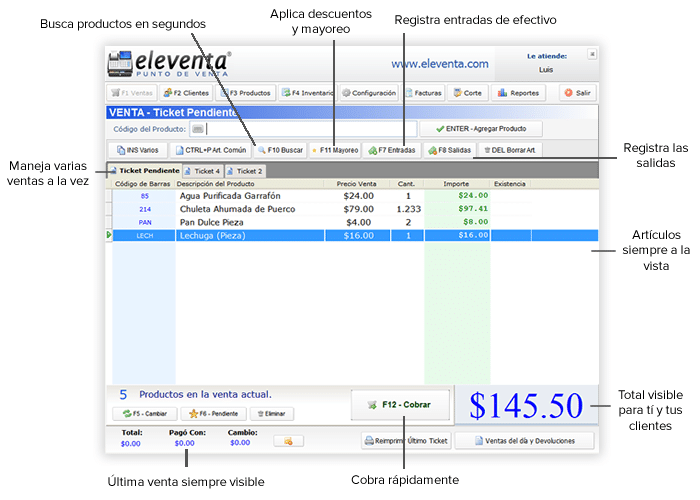This screenshot has height=500, width=700.
Task: Open the F2 Clientes module
Action: pyautogui.click(x=183, y=93)
